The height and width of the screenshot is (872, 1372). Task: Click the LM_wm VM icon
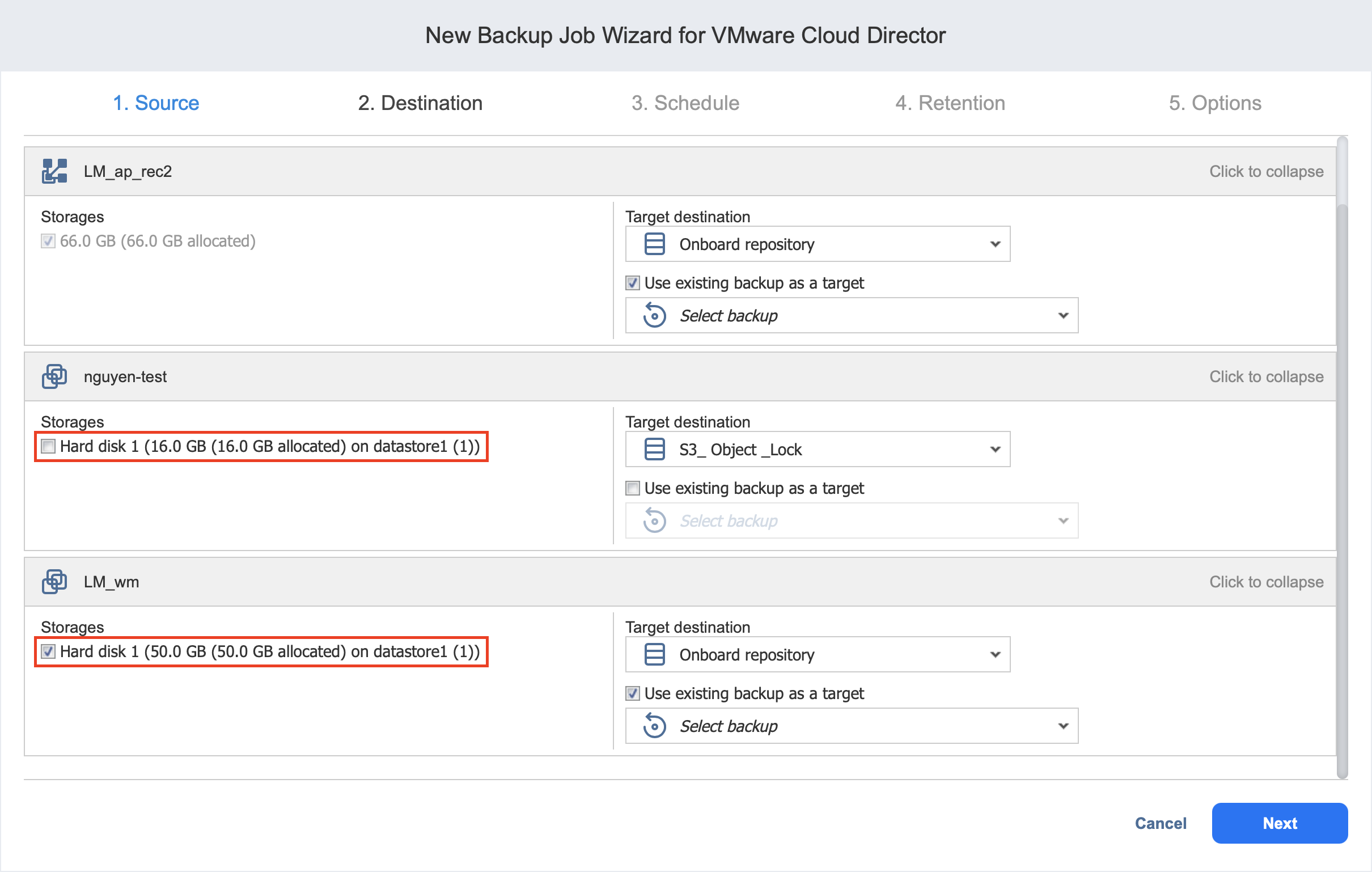[54, 581]
